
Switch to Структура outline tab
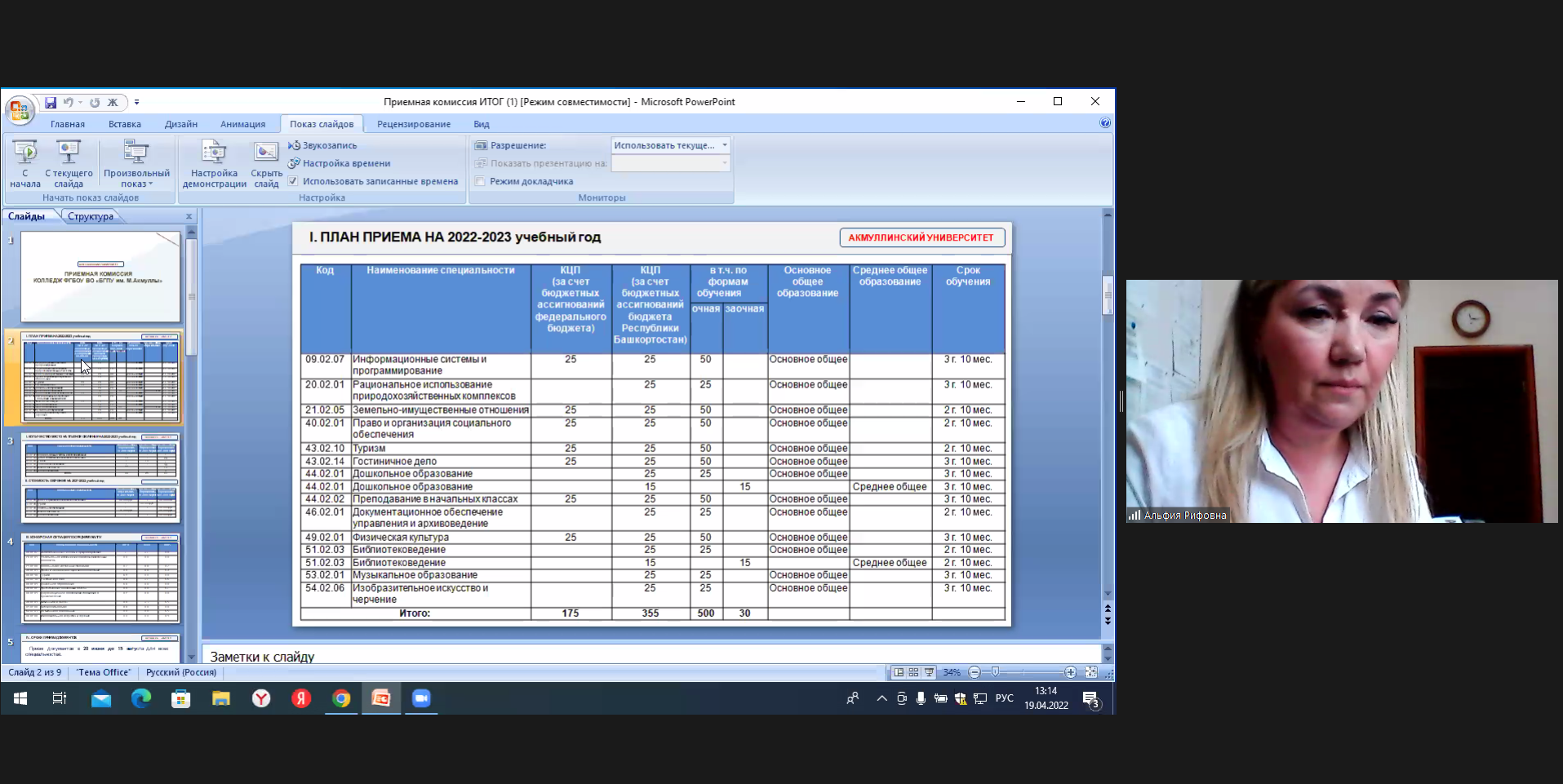tap(91, 216)
